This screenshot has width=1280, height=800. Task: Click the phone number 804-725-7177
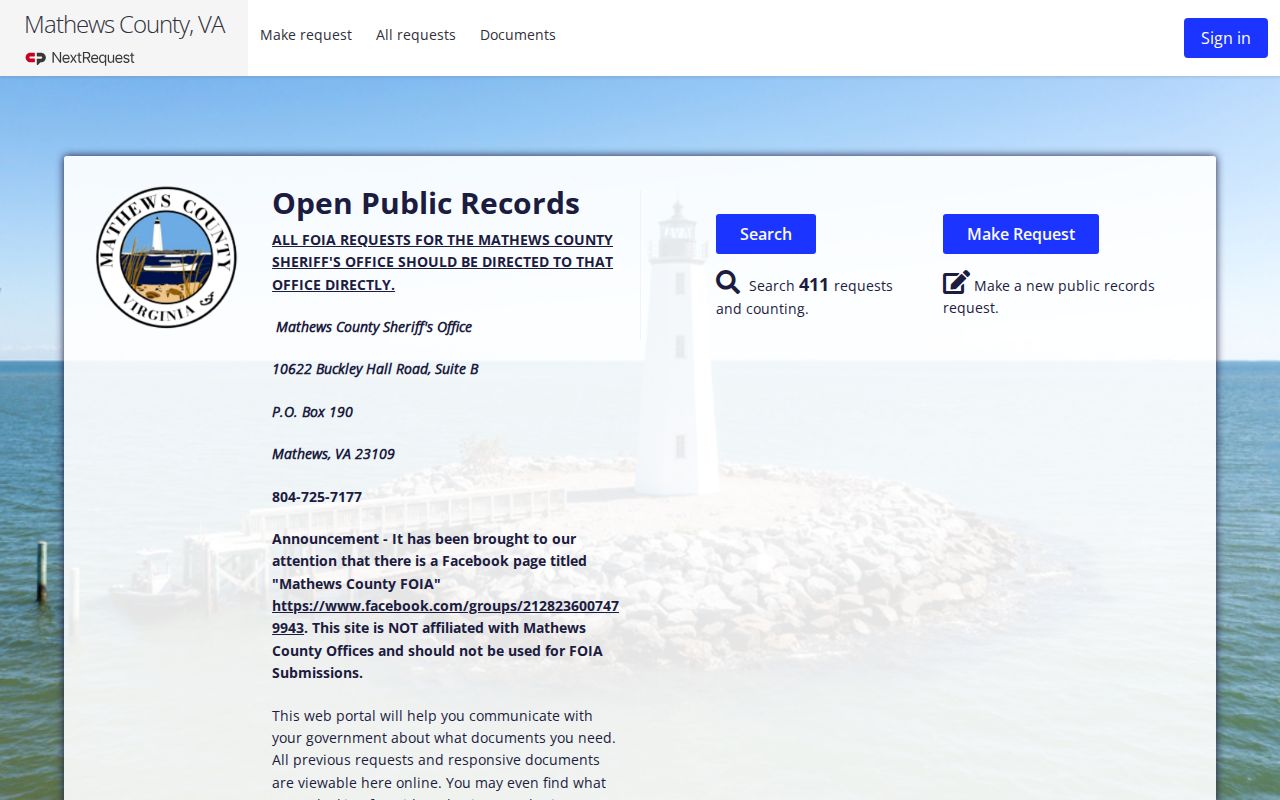317,497
